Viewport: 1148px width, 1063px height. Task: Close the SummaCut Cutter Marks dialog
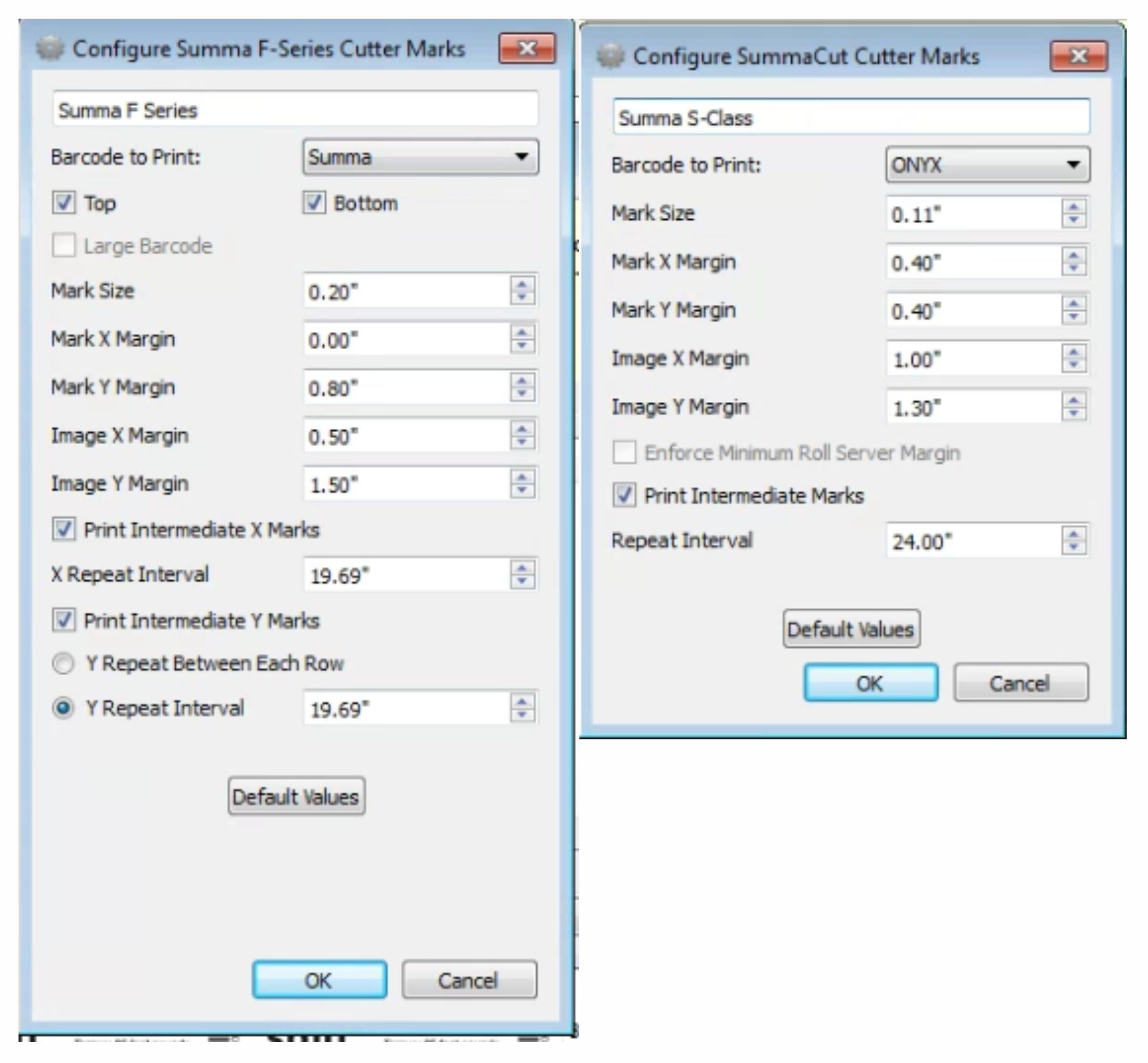[1078, 56]
